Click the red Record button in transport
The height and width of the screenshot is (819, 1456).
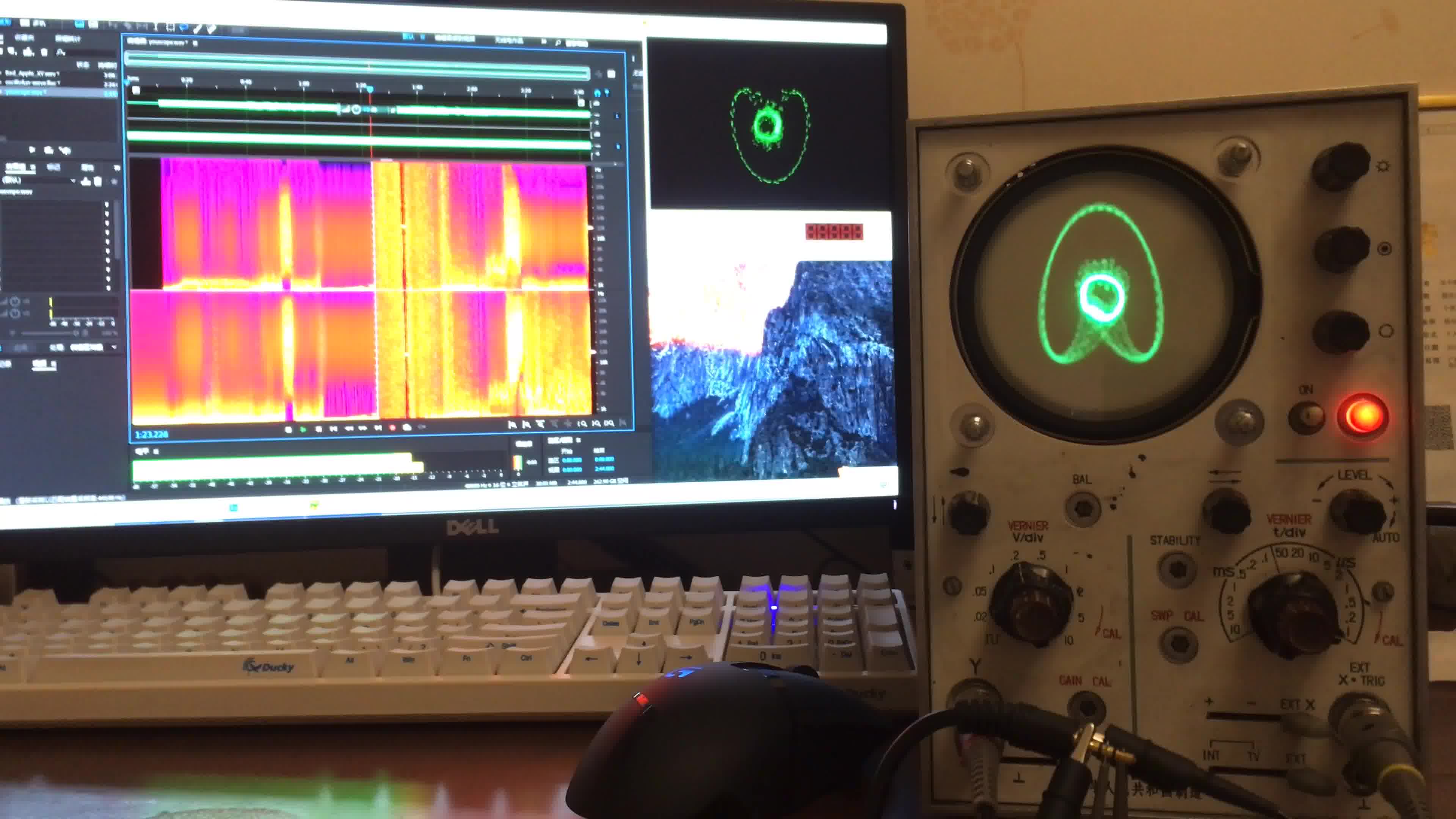coord(392,428)
